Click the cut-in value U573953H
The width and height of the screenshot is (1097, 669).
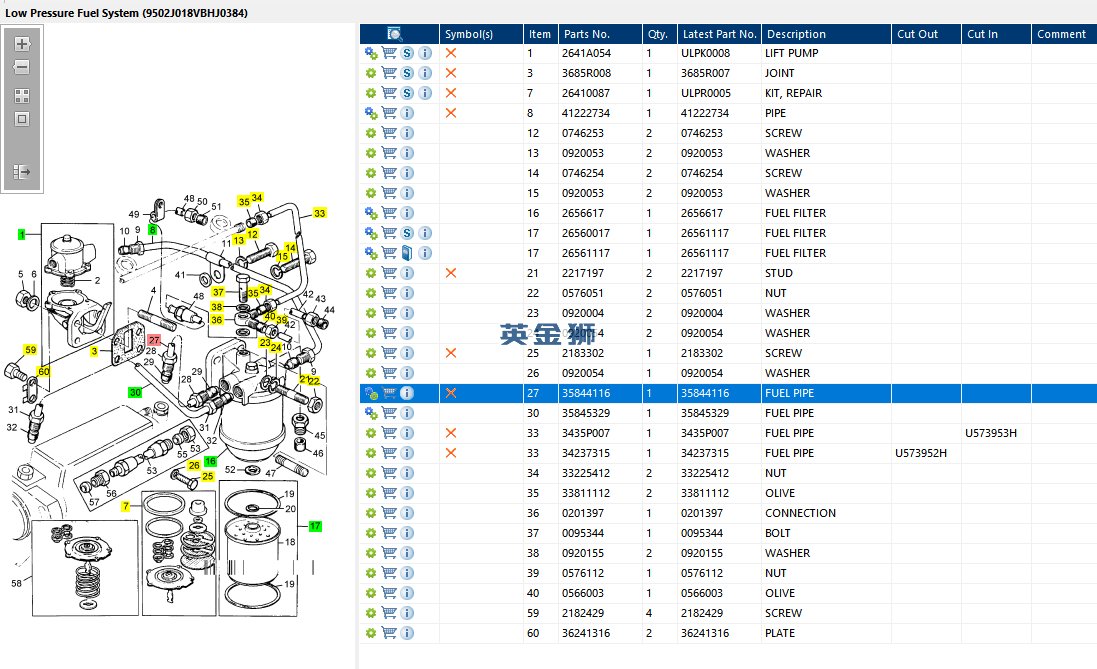click(991, 433)
